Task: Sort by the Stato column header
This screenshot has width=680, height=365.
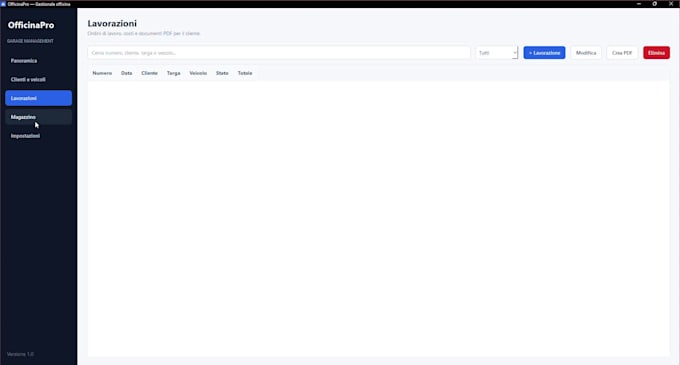Action: coord(222,73)
